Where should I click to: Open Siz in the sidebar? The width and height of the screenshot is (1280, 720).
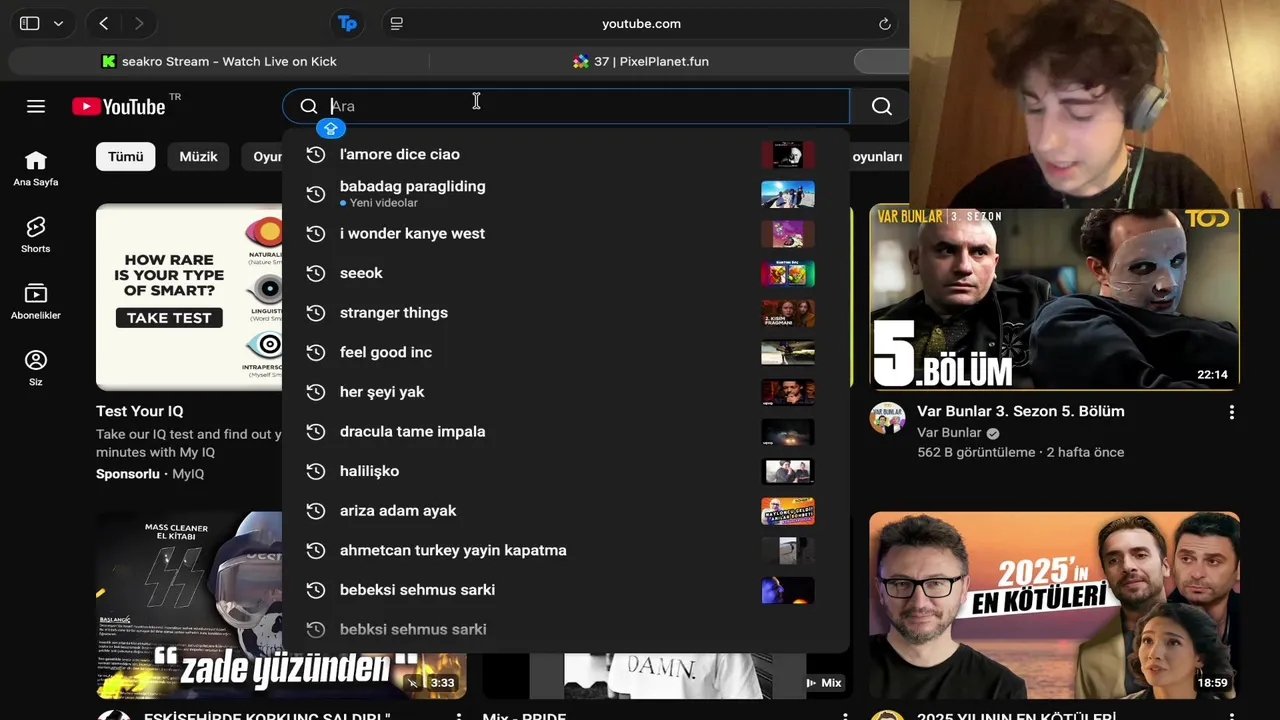click(x=36, y=367)
